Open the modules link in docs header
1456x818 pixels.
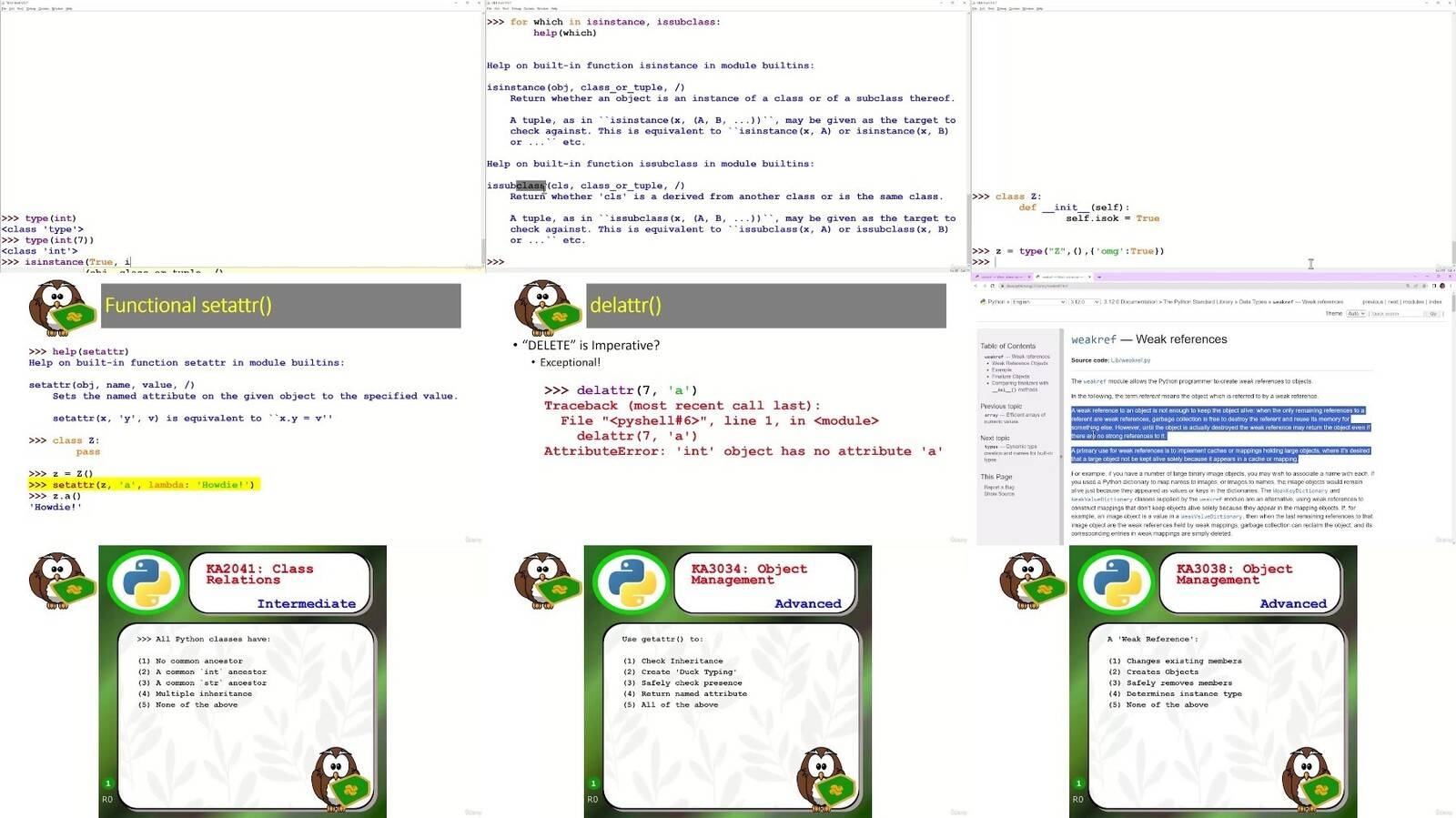1413,302
